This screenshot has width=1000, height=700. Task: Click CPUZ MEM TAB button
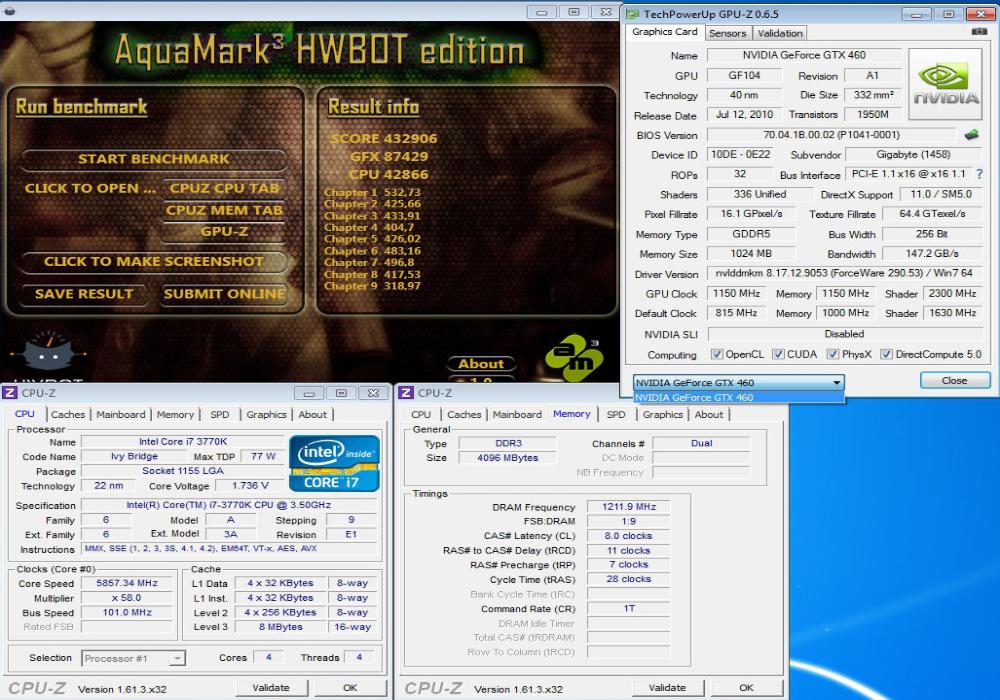224,210
